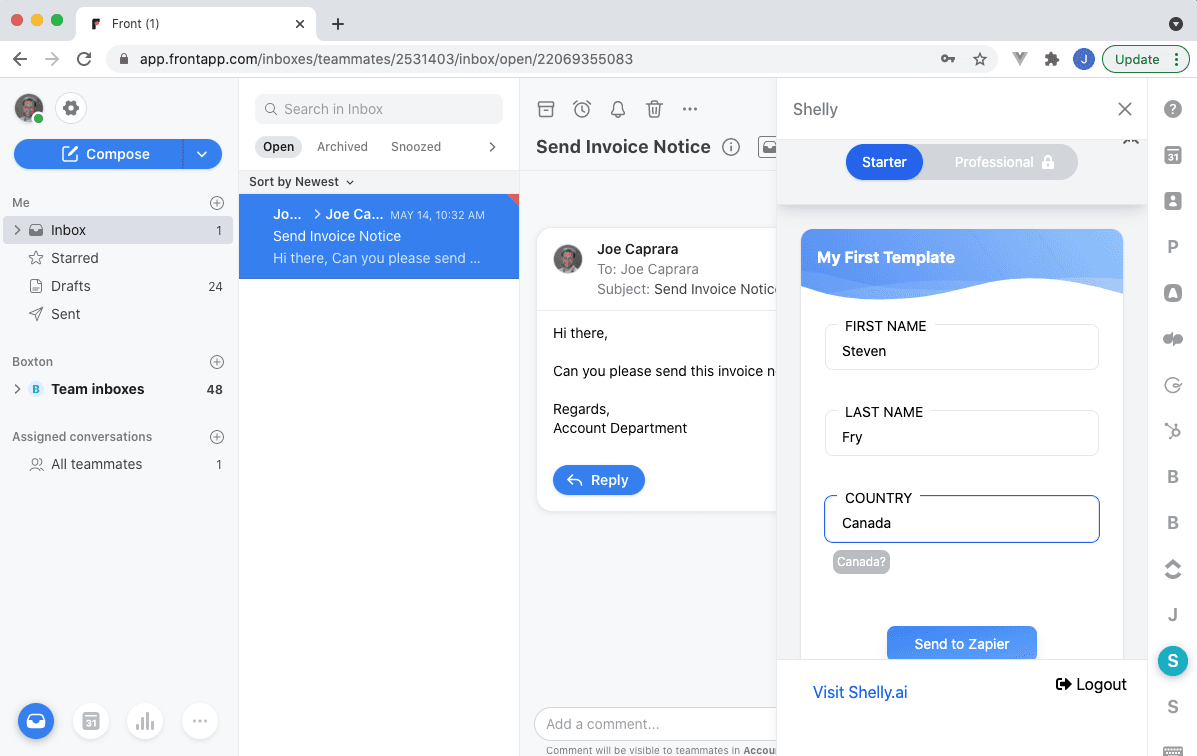The height and width of the screenshot is (756, 1197).
Task: Select the Archived tab
Action: click(x=342, y=147)
